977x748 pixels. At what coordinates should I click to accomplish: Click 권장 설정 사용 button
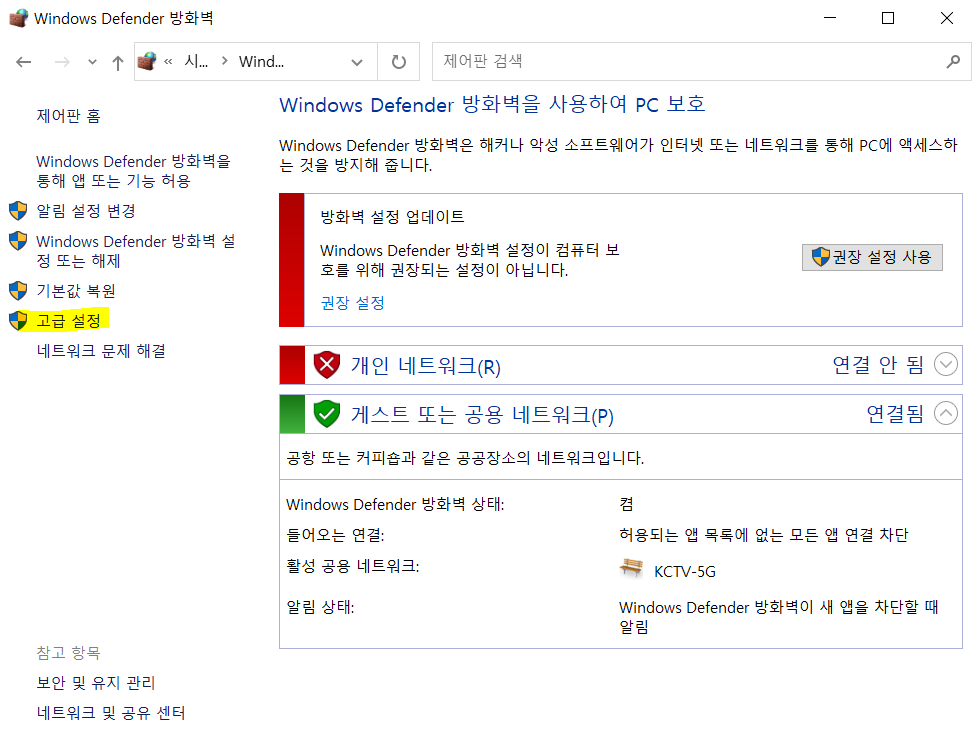pos(872,257)
